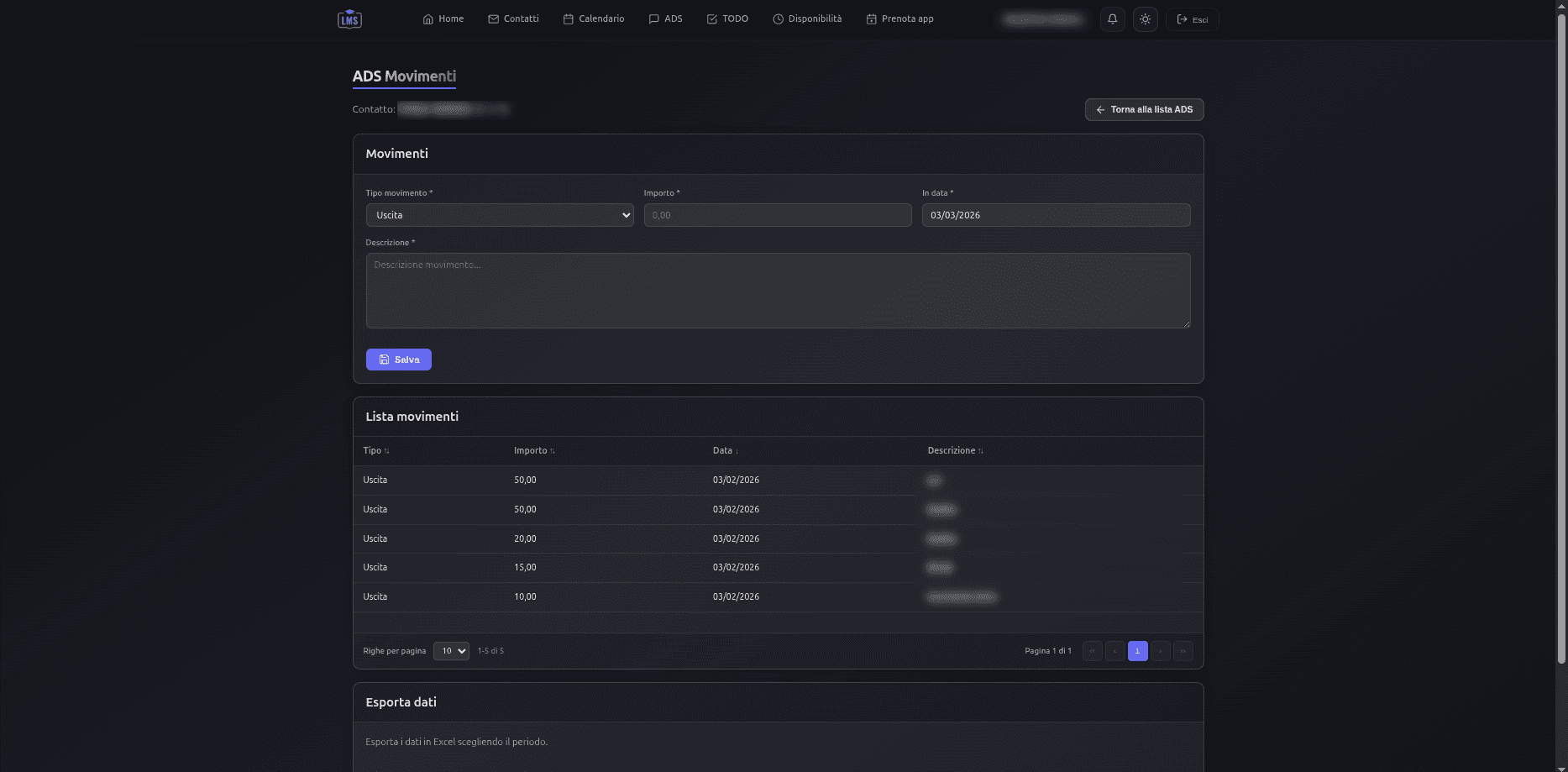This screenshot has height=772, width=1568.
Task: Toggle the light theme sun icon
Action: (x=1145, y=19)
